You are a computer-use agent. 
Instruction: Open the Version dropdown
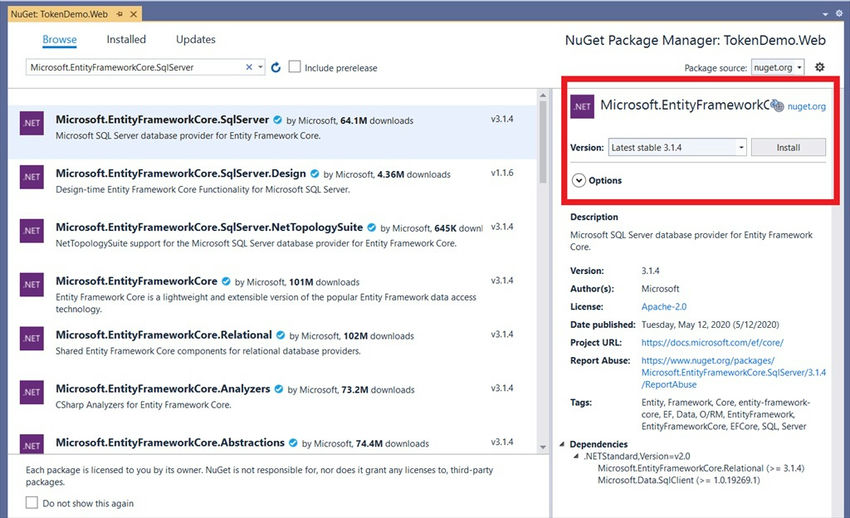click(677, 147)
